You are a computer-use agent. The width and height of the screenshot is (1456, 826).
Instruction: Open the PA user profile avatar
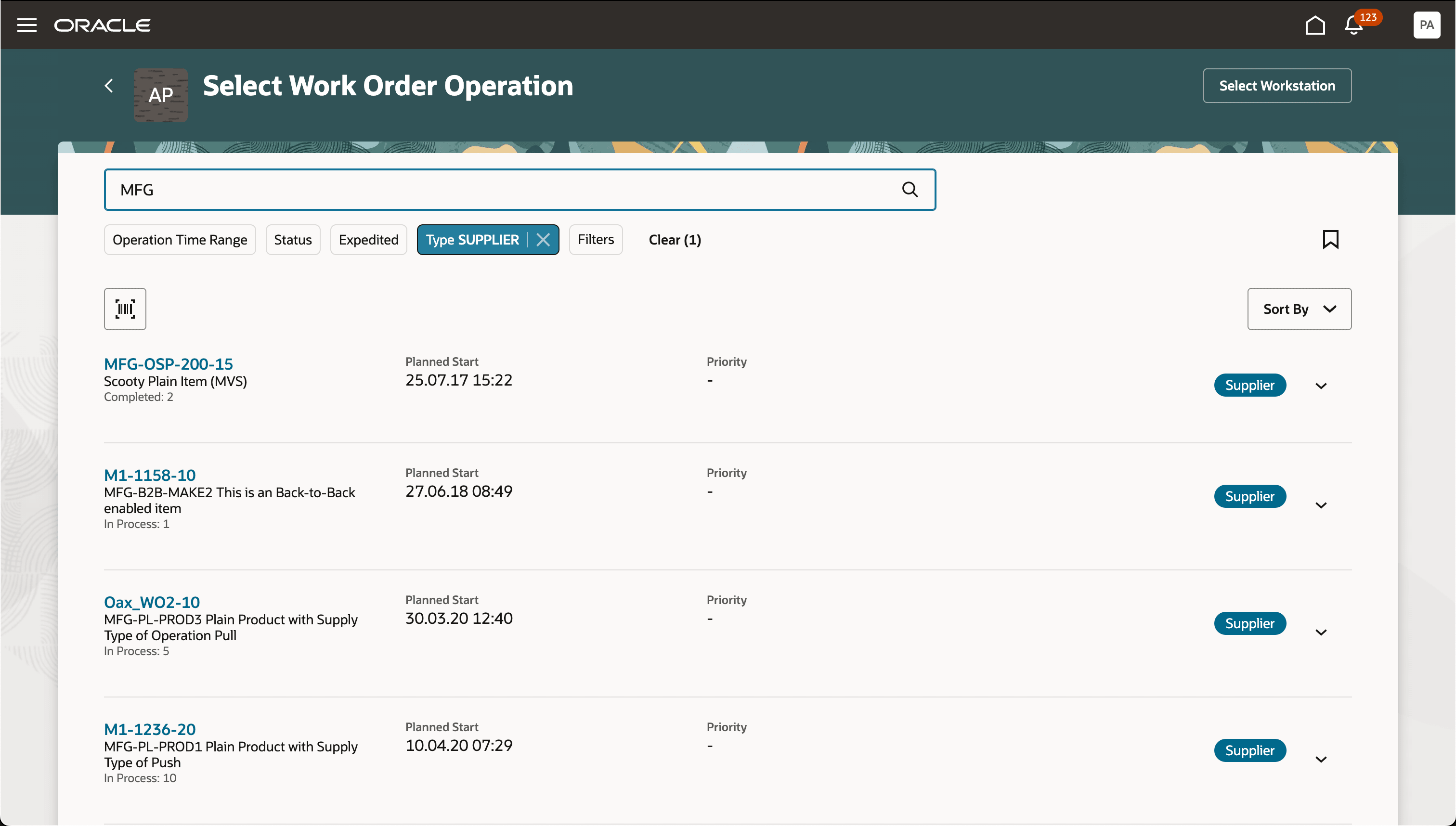[1427, 25]
